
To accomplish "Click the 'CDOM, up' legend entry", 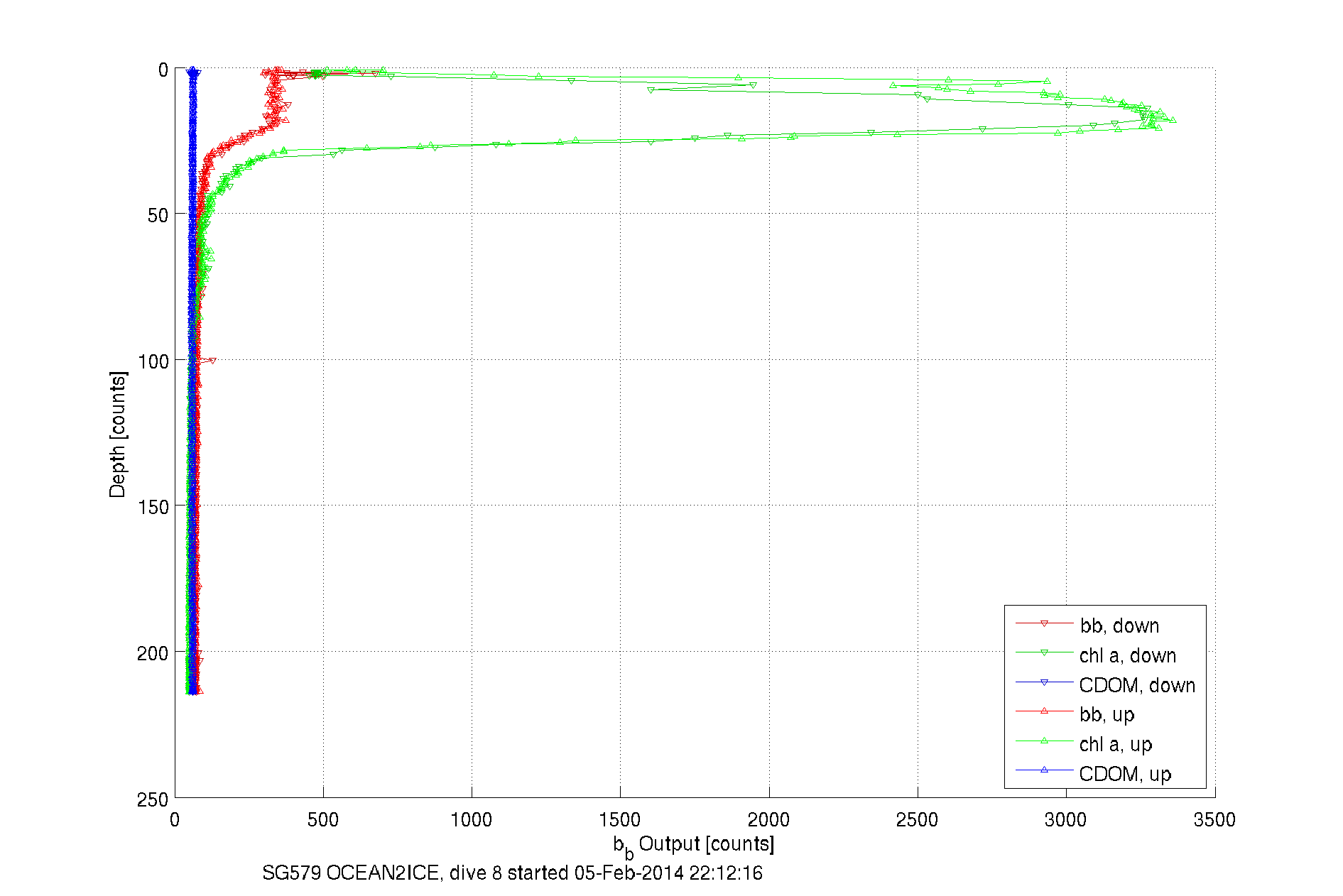I will click(1125, 774).
